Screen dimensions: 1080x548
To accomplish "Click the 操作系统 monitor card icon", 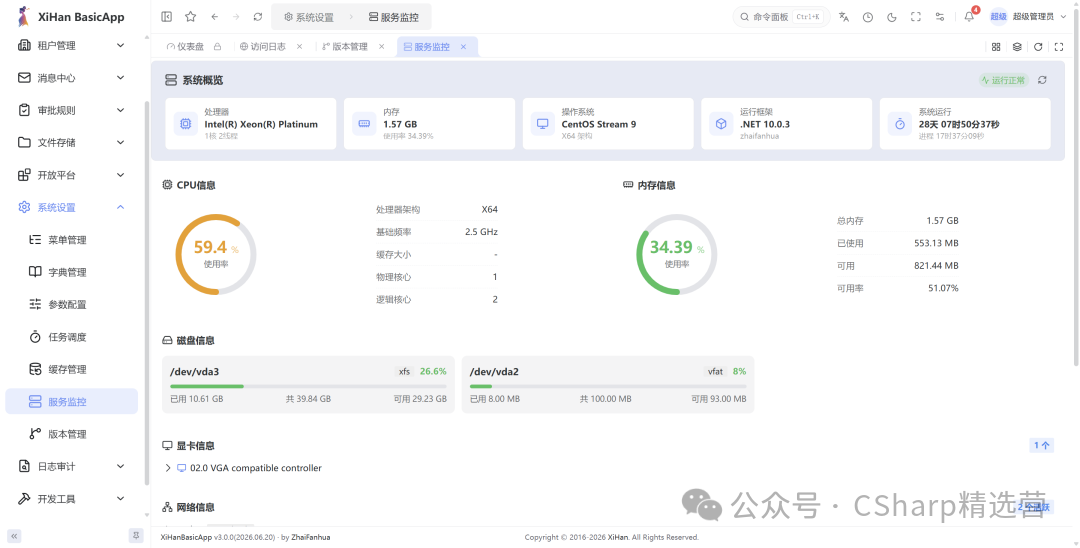I will point(543,124).
